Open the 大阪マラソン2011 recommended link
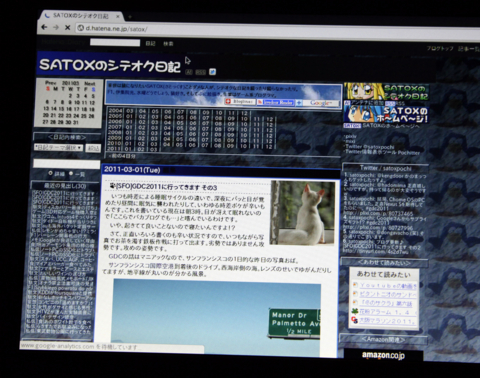480x378 pixels. [388, 321]
